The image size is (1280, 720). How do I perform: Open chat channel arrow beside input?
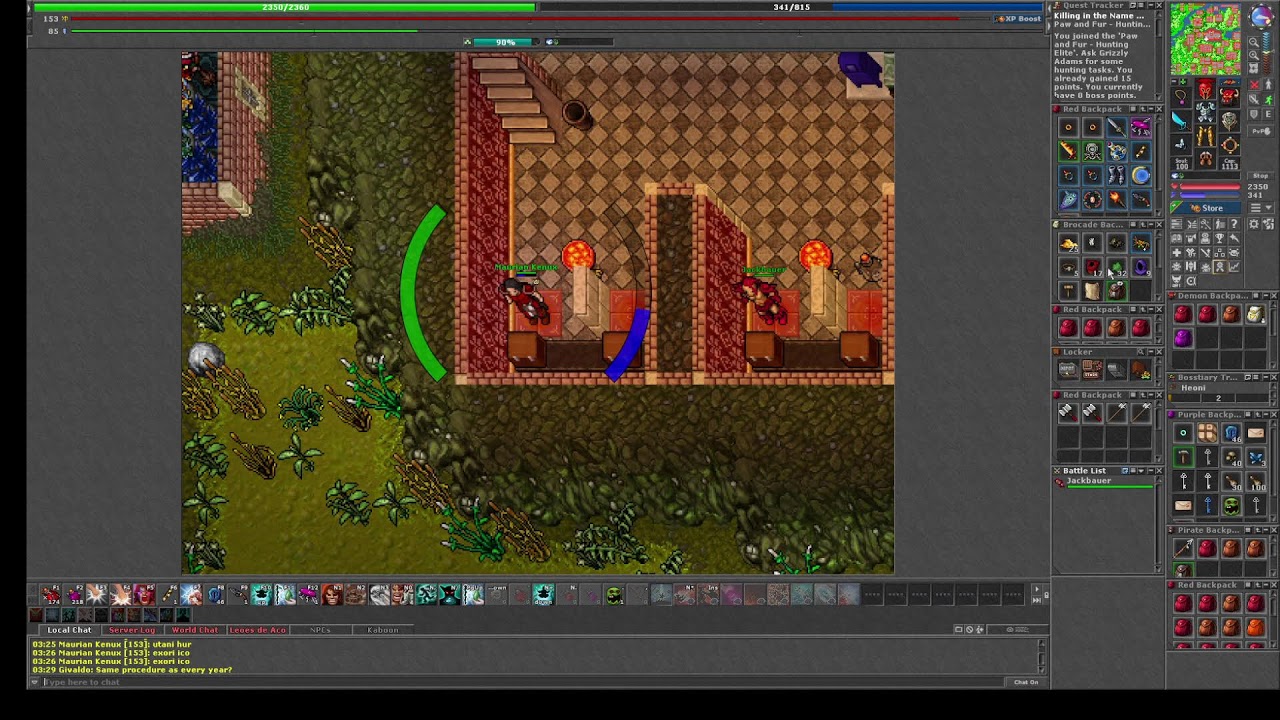[x=35, y=682]
